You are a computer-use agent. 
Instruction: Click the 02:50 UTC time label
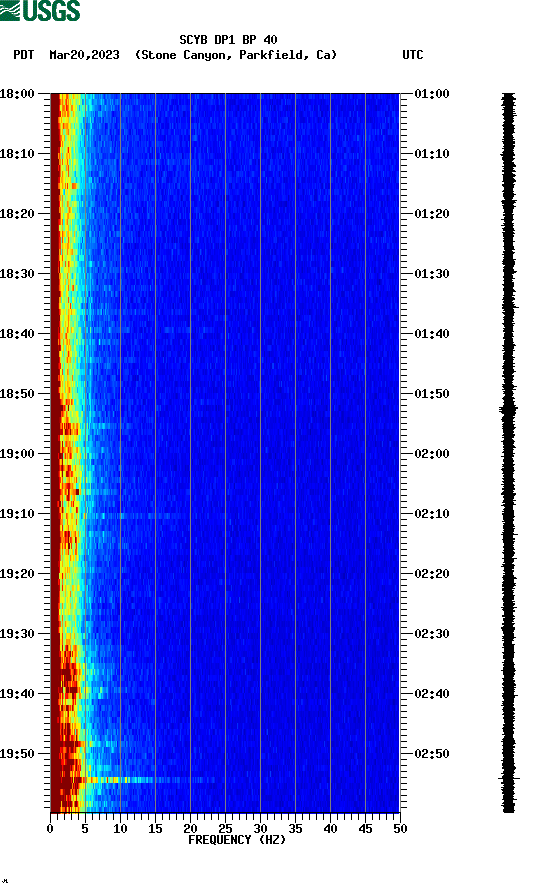[x=432, y=754]
